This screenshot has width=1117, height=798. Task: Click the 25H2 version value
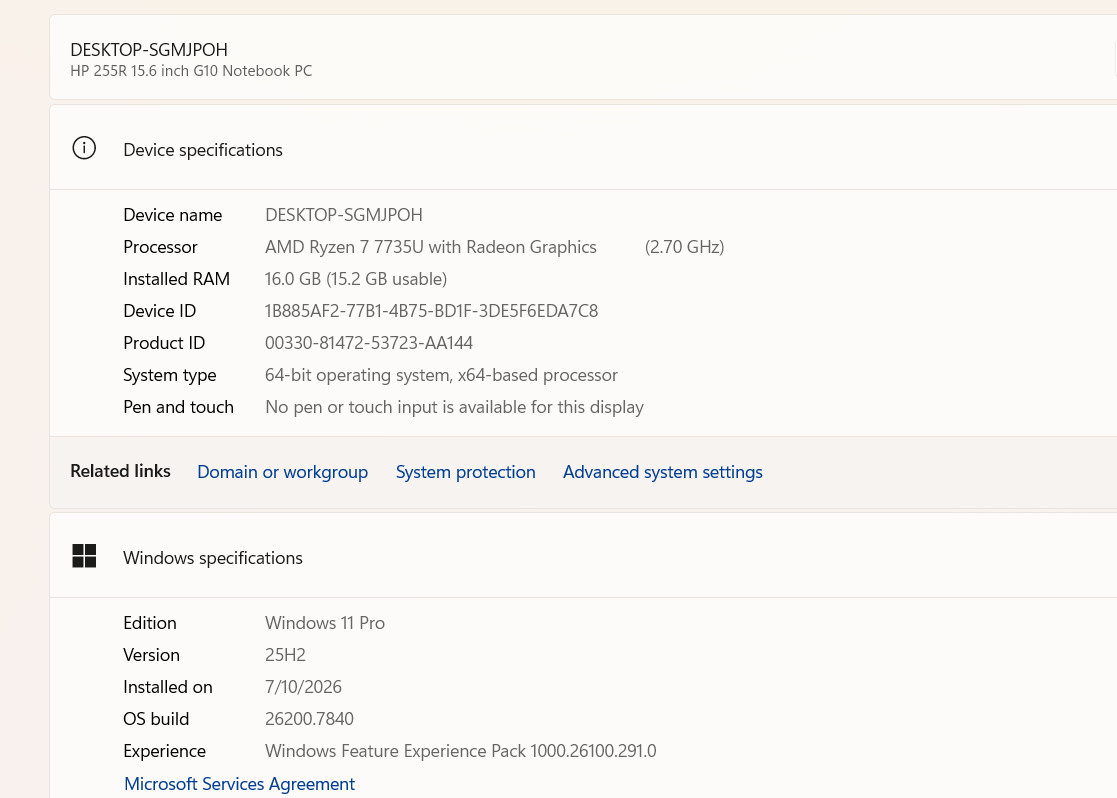(285, 655)
